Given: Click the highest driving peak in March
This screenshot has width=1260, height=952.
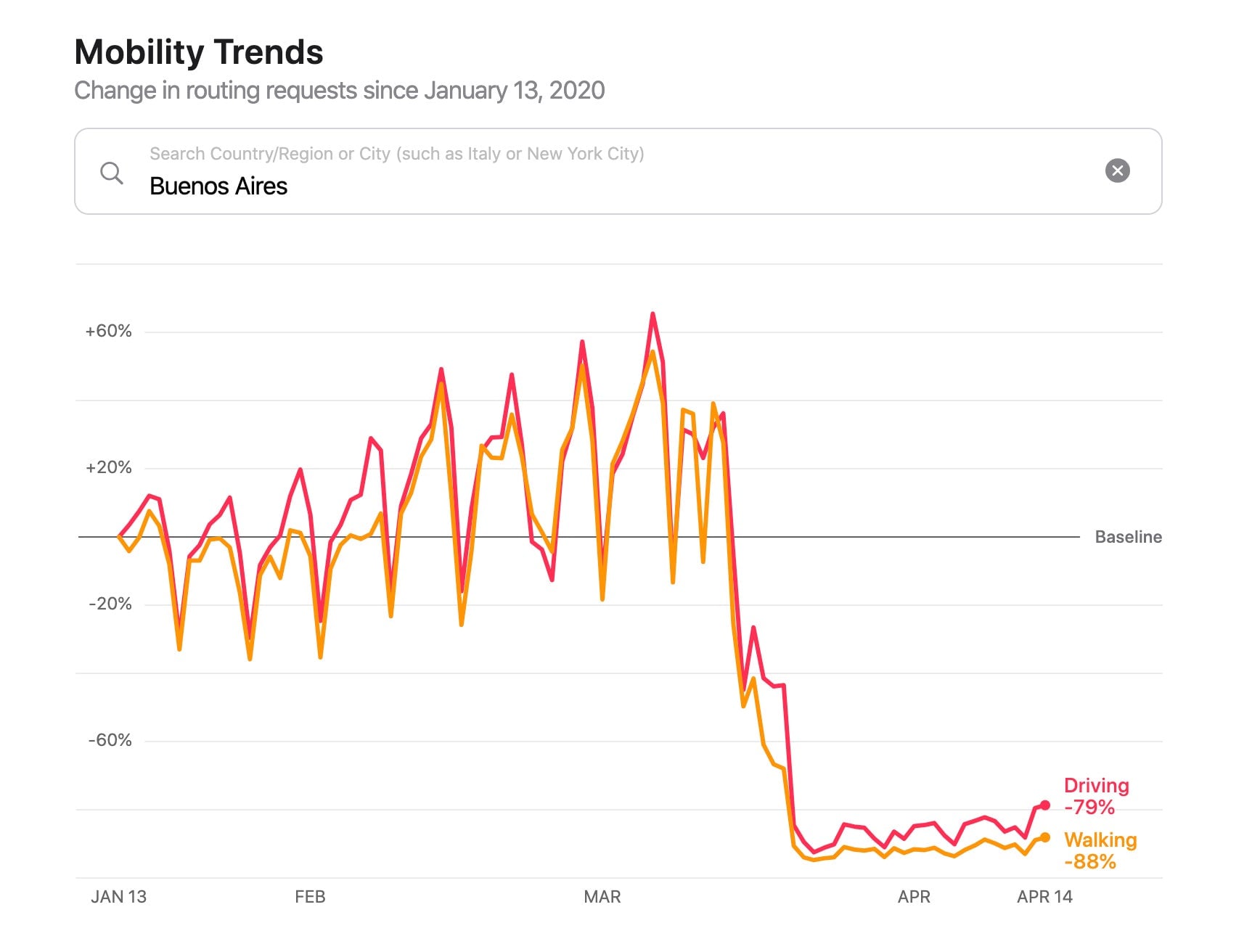Looking at the screenshot, I should [x=652, y=314].
